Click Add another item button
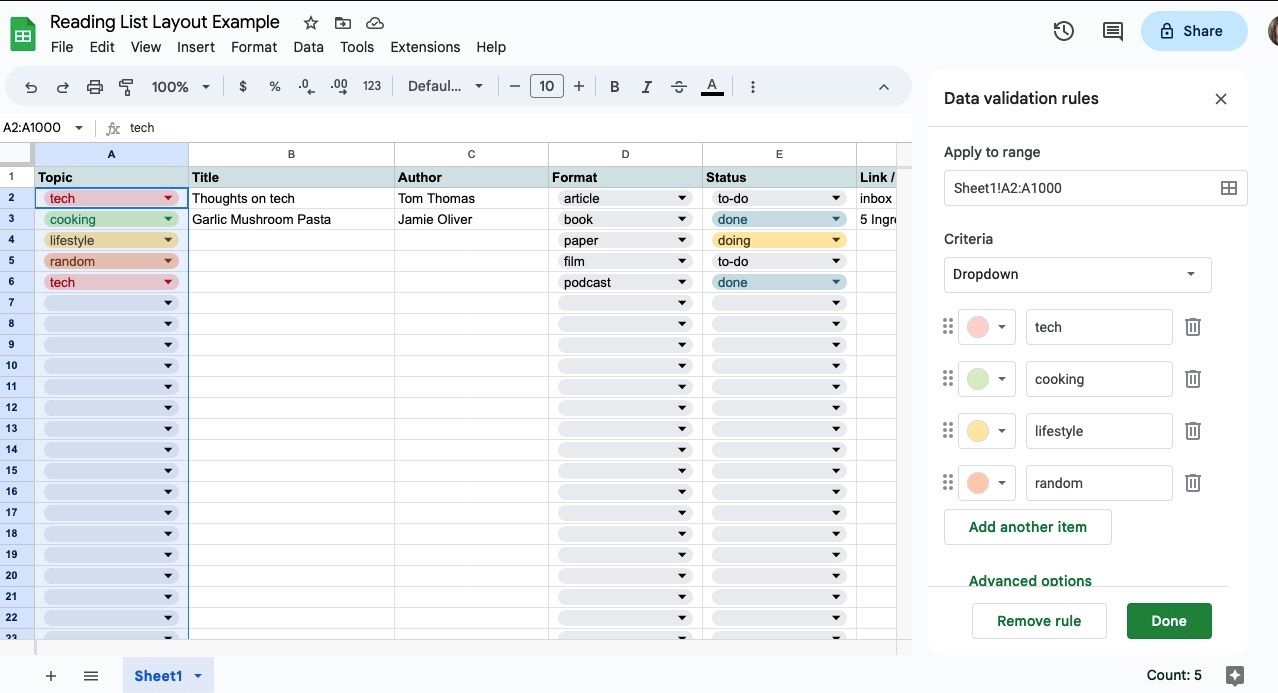 [x=1028, y=527]
